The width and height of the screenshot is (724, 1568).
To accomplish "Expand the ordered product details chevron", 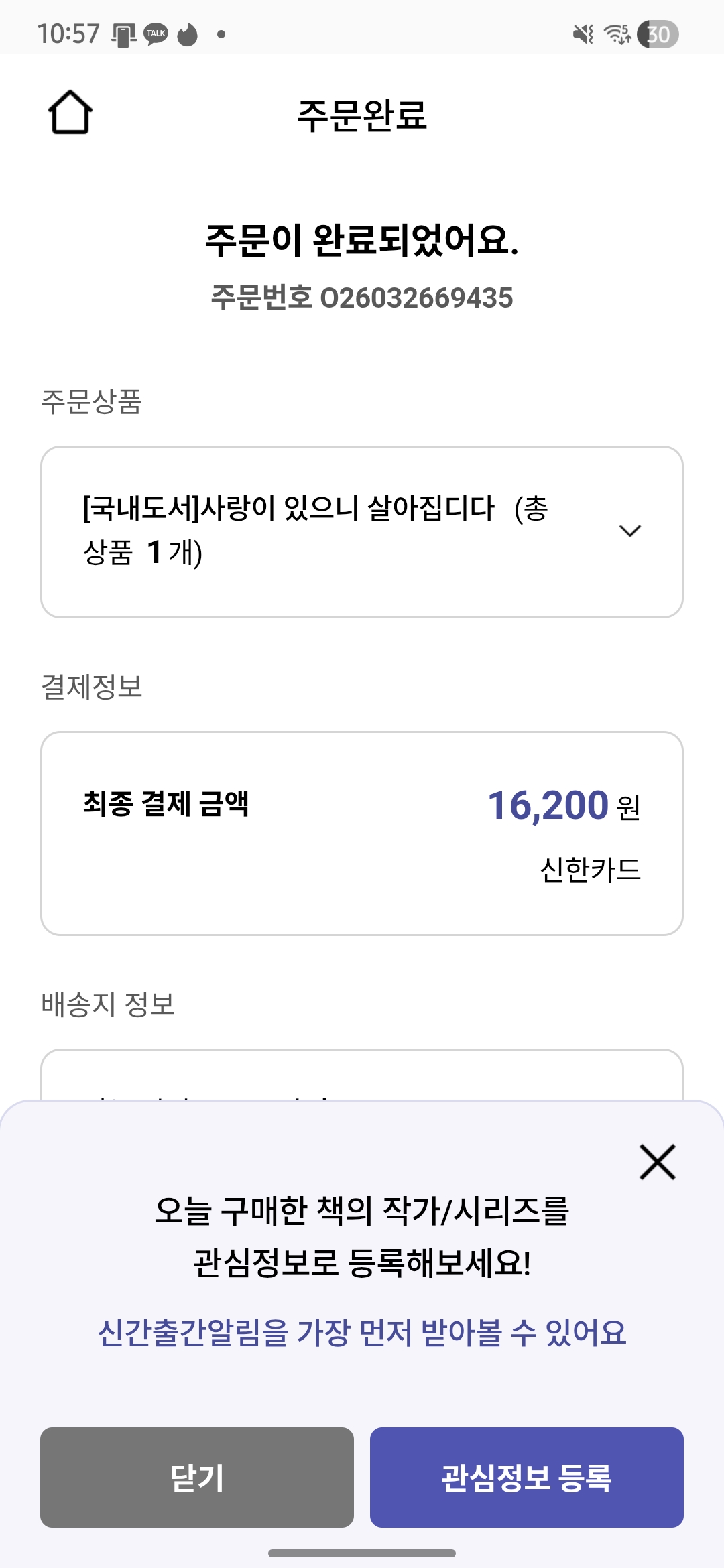I will (630, 531).
